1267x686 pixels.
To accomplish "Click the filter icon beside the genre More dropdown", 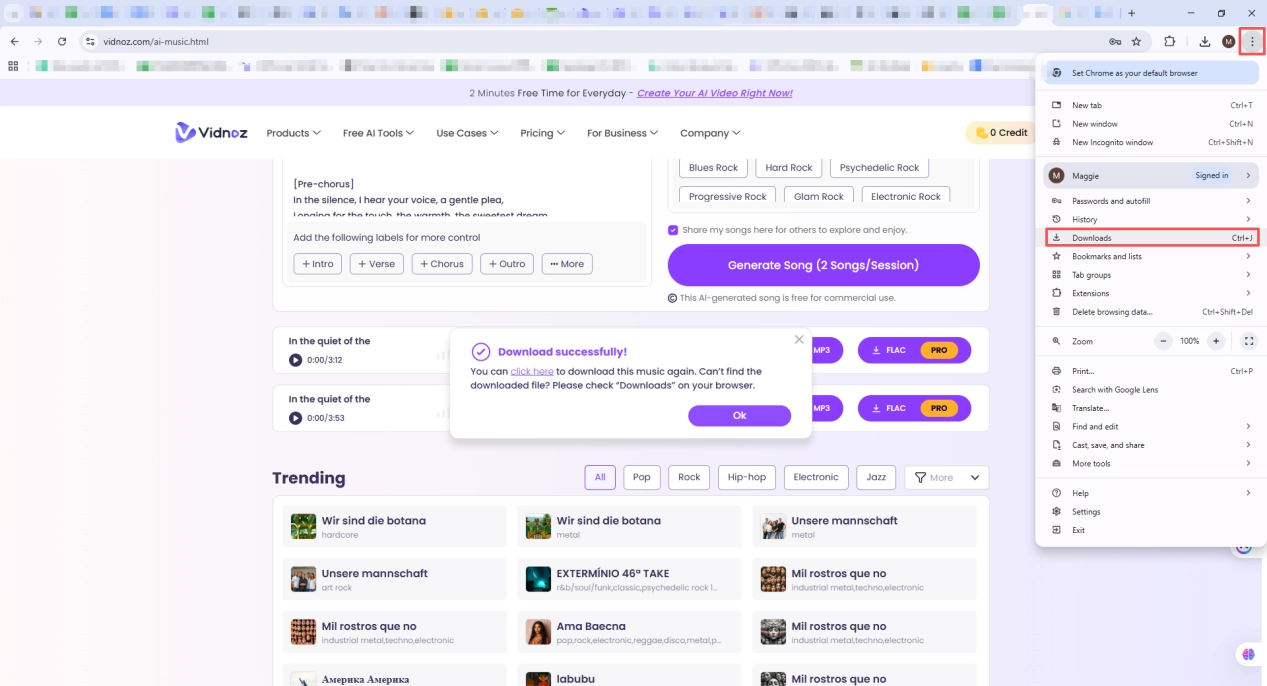I will tap(921, 477).
